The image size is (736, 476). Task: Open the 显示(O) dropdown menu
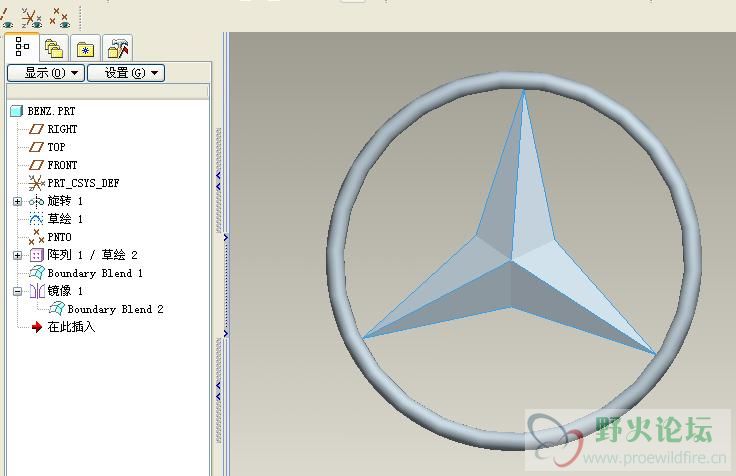[46, 73]
